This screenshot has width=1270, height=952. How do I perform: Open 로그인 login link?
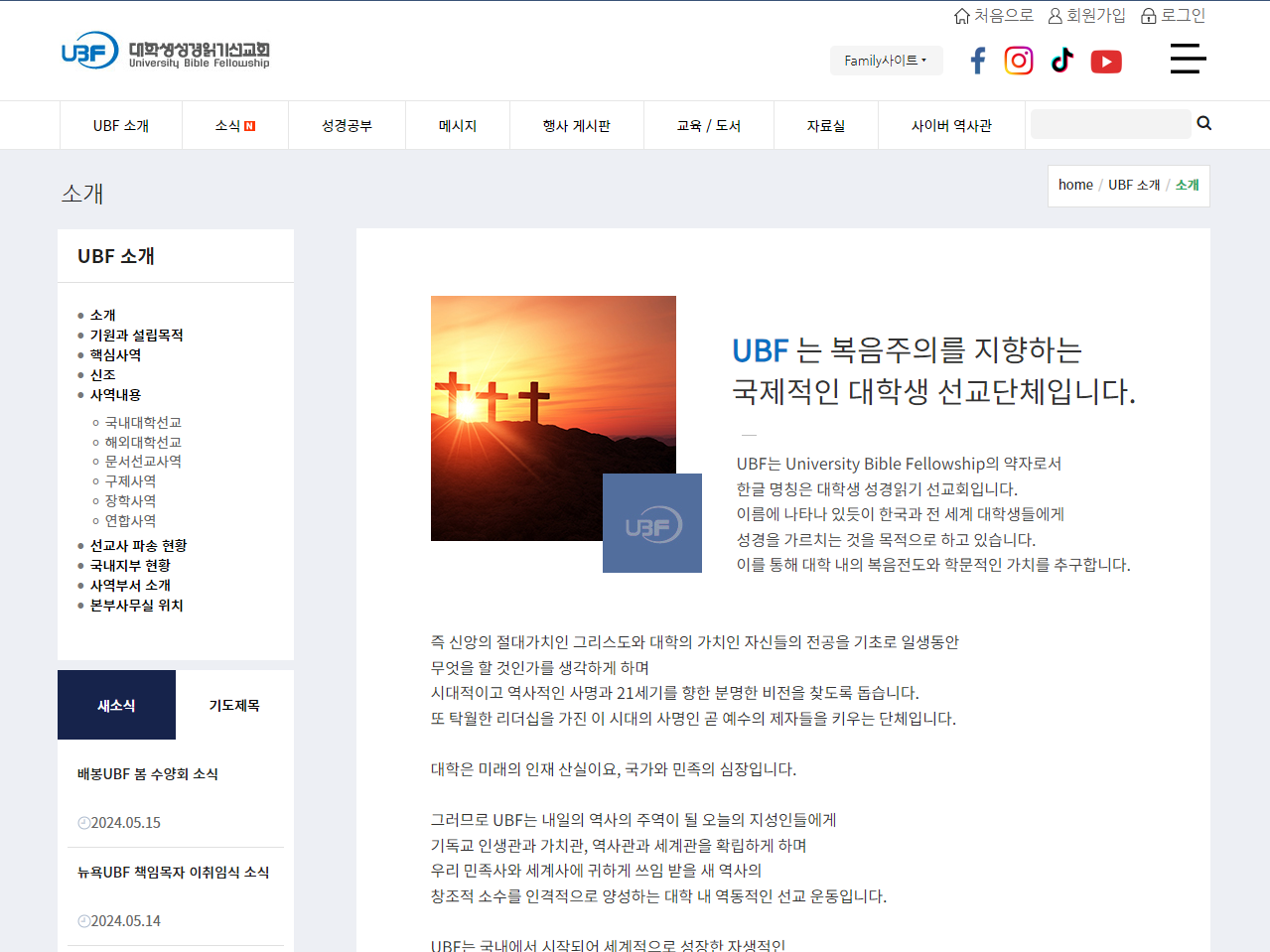point(1173,16)
